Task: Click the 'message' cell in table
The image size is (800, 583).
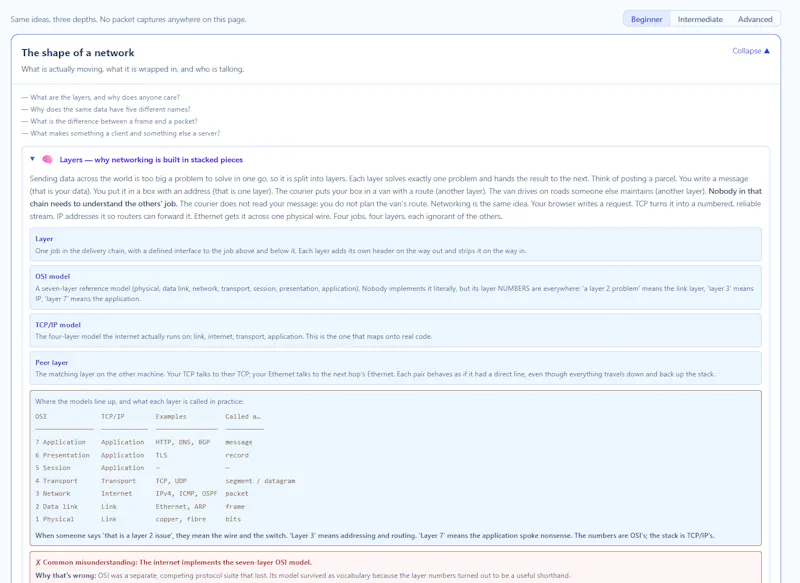Action: (x=239, y=442)
